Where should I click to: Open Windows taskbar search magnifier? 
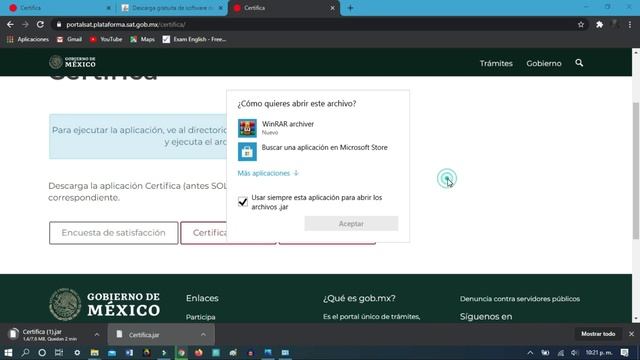[x=25, y=353]
